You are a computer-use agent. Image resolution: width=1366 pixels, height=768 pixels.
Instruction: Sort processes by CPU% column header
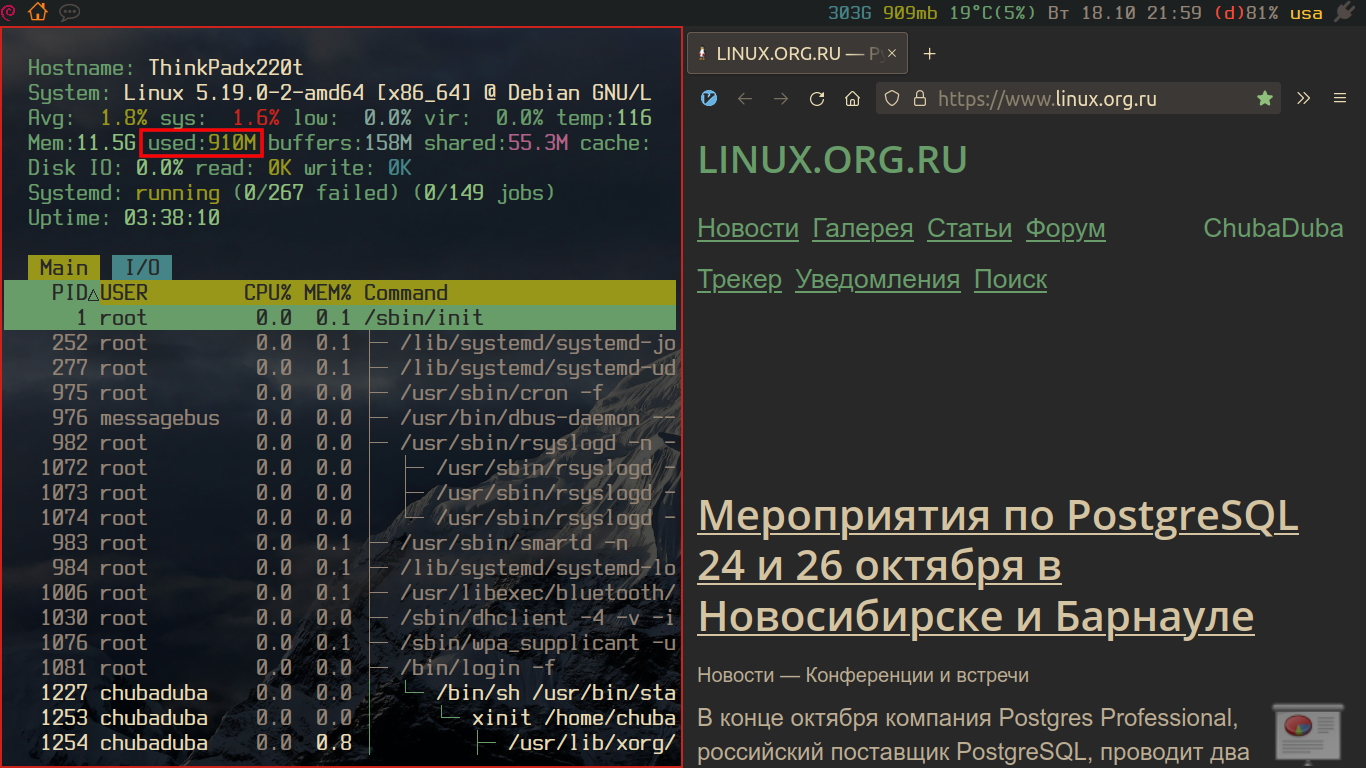click(268, 293)
